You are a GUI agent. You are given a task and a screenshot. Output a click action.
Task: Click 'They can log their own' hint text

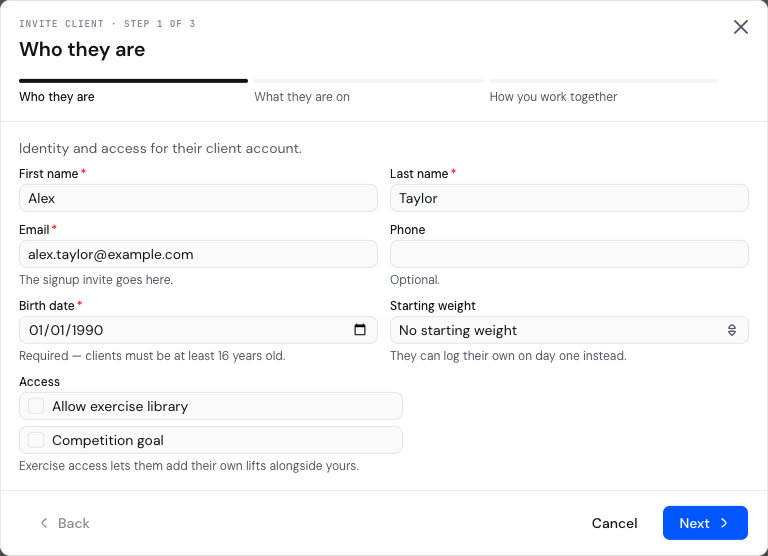(508, 356)
